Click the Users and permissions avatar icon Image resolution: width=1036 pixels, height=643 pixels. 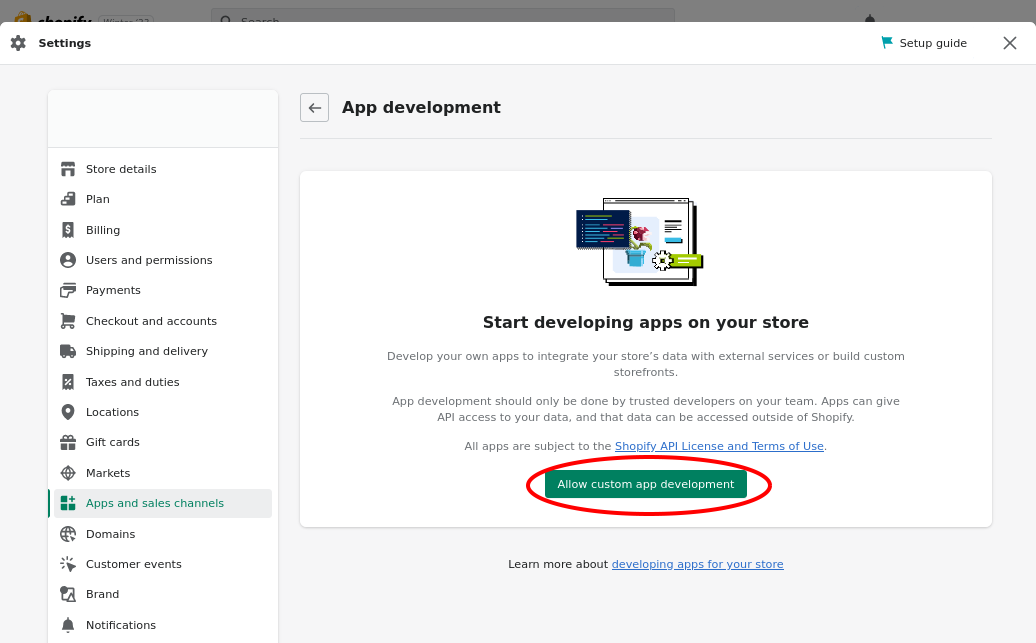(x=68, y=260)
